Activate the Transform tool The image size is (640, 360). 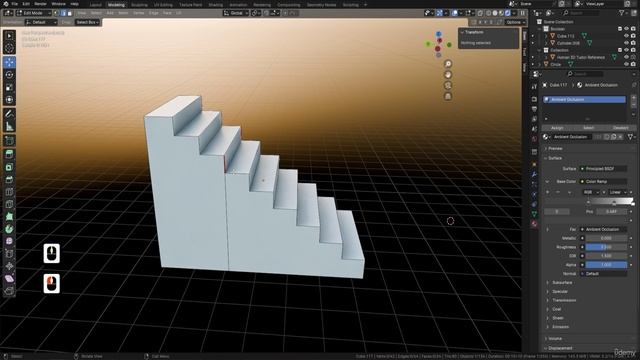9,100
